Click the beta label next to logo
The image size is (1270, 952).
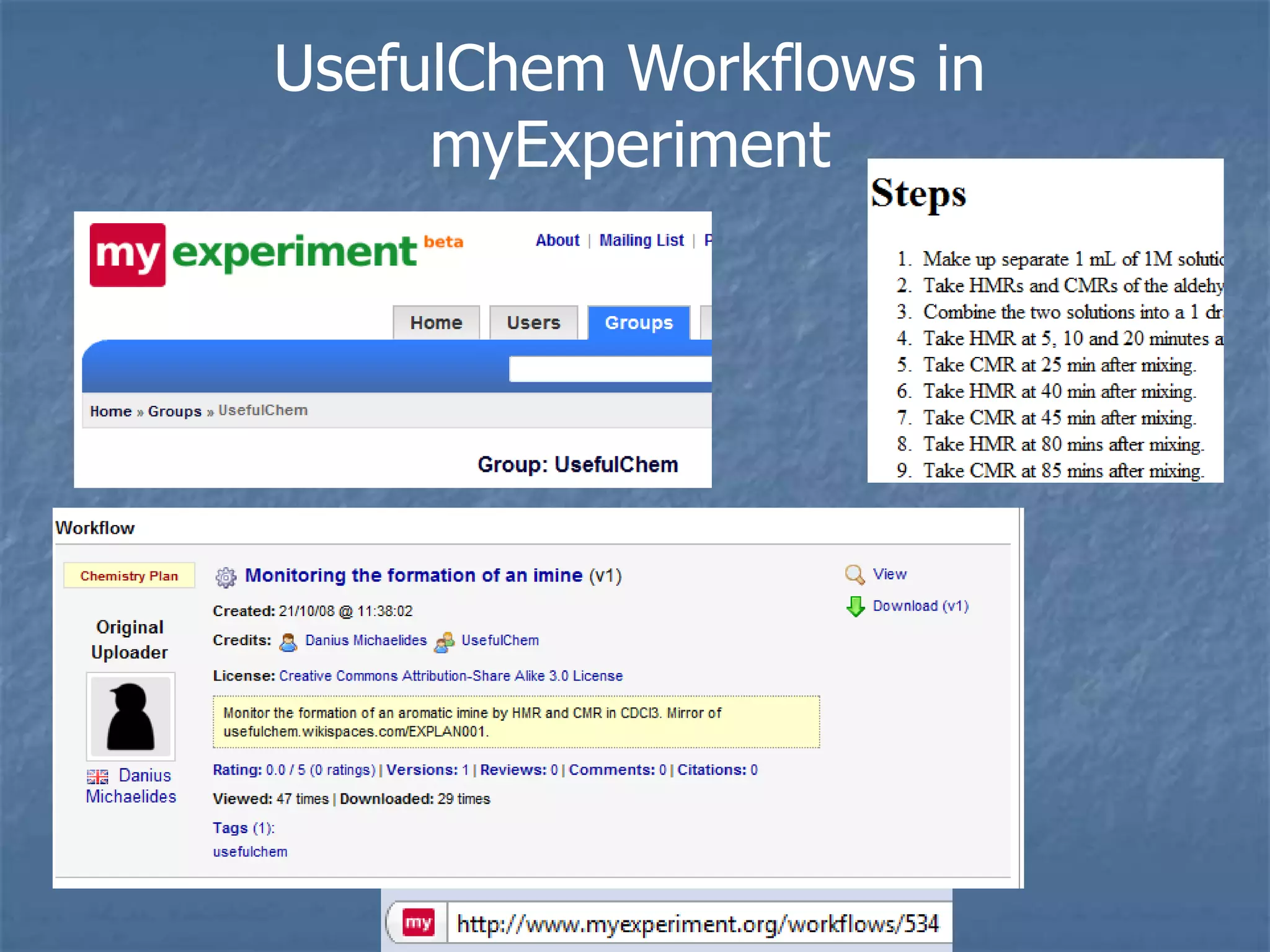point(443,242)
